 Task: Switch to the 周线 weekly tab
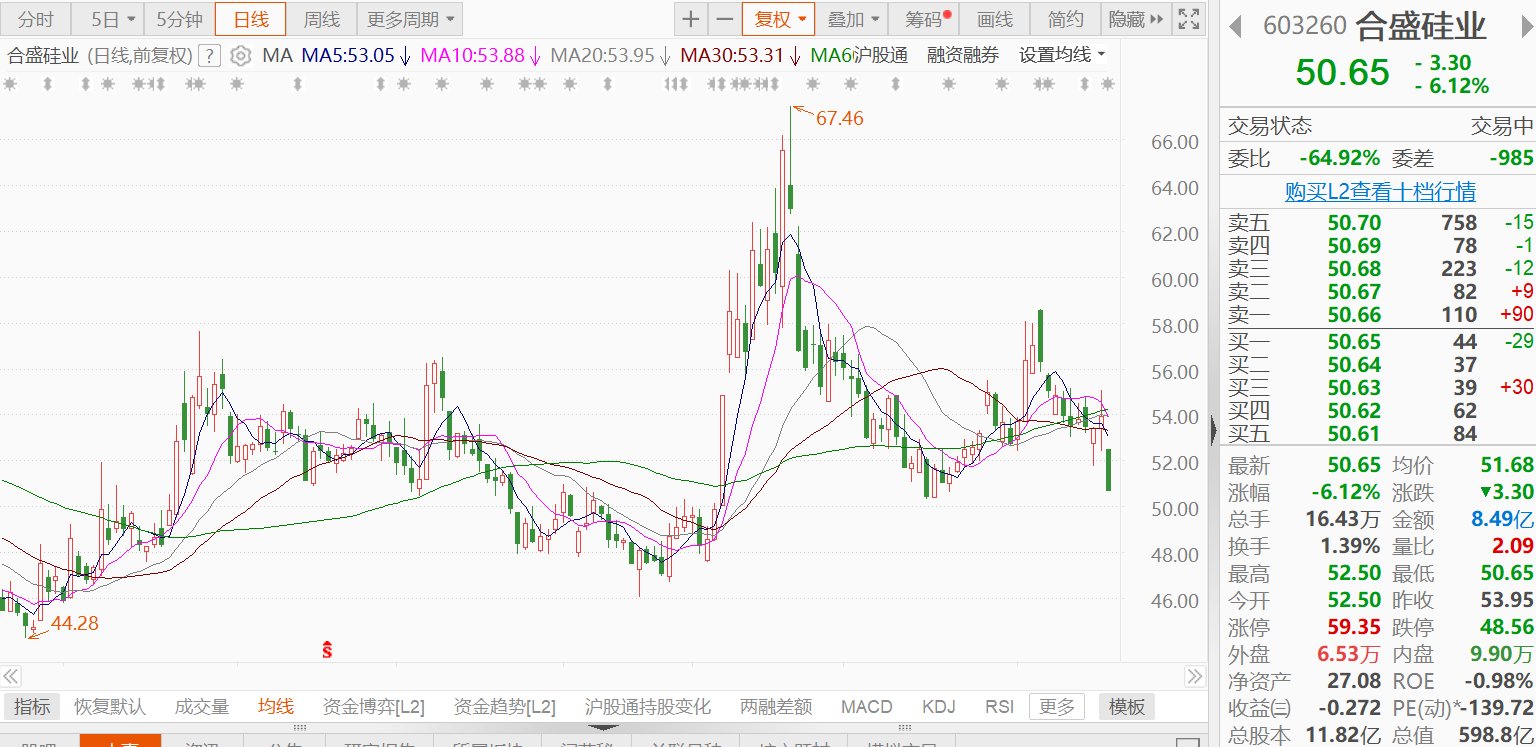click(322, 19)
